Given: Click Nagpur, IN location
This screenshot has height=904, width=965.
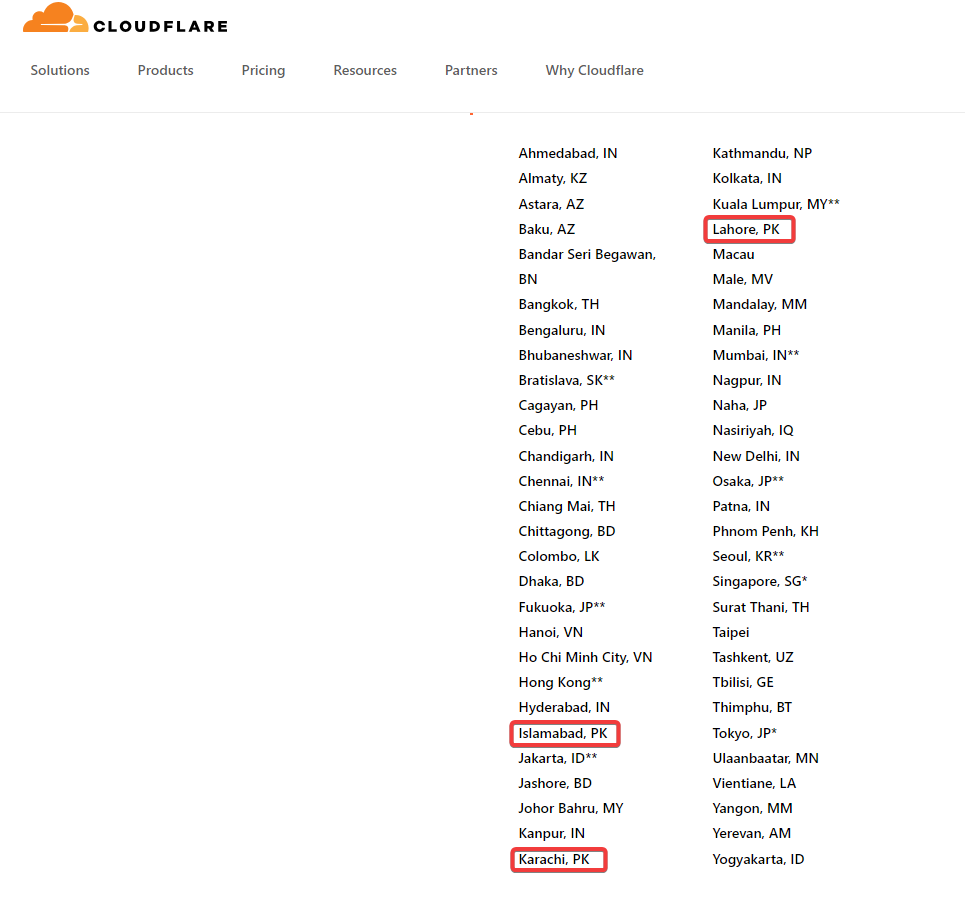Looking at the screenshot, I should tap(747, 380).
